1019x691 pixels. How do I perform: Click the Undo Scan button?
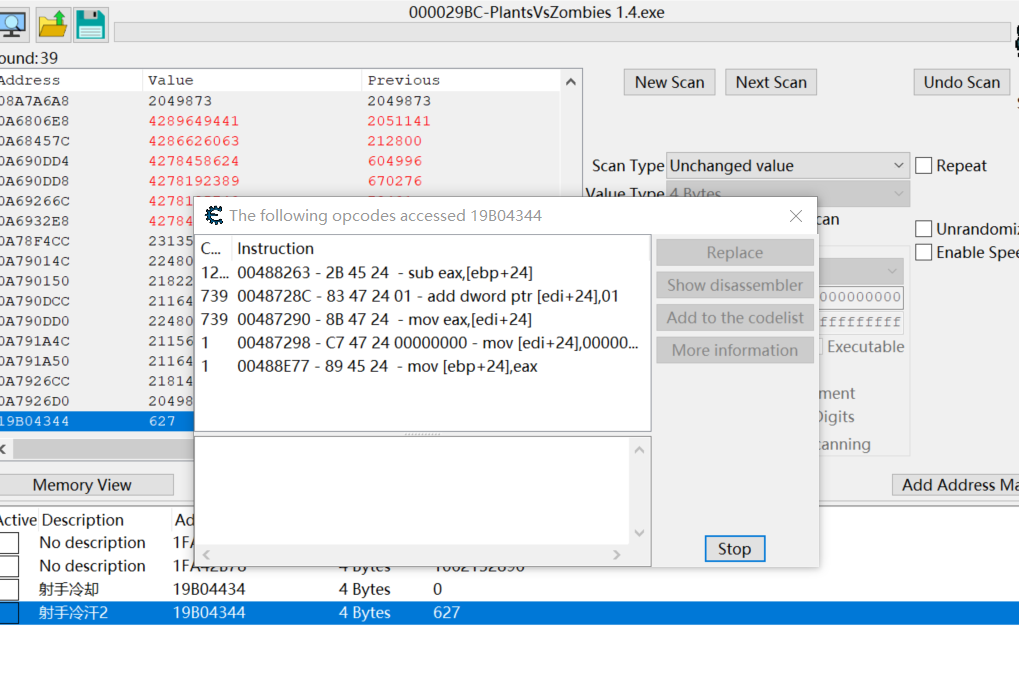(x=962, y=83)
